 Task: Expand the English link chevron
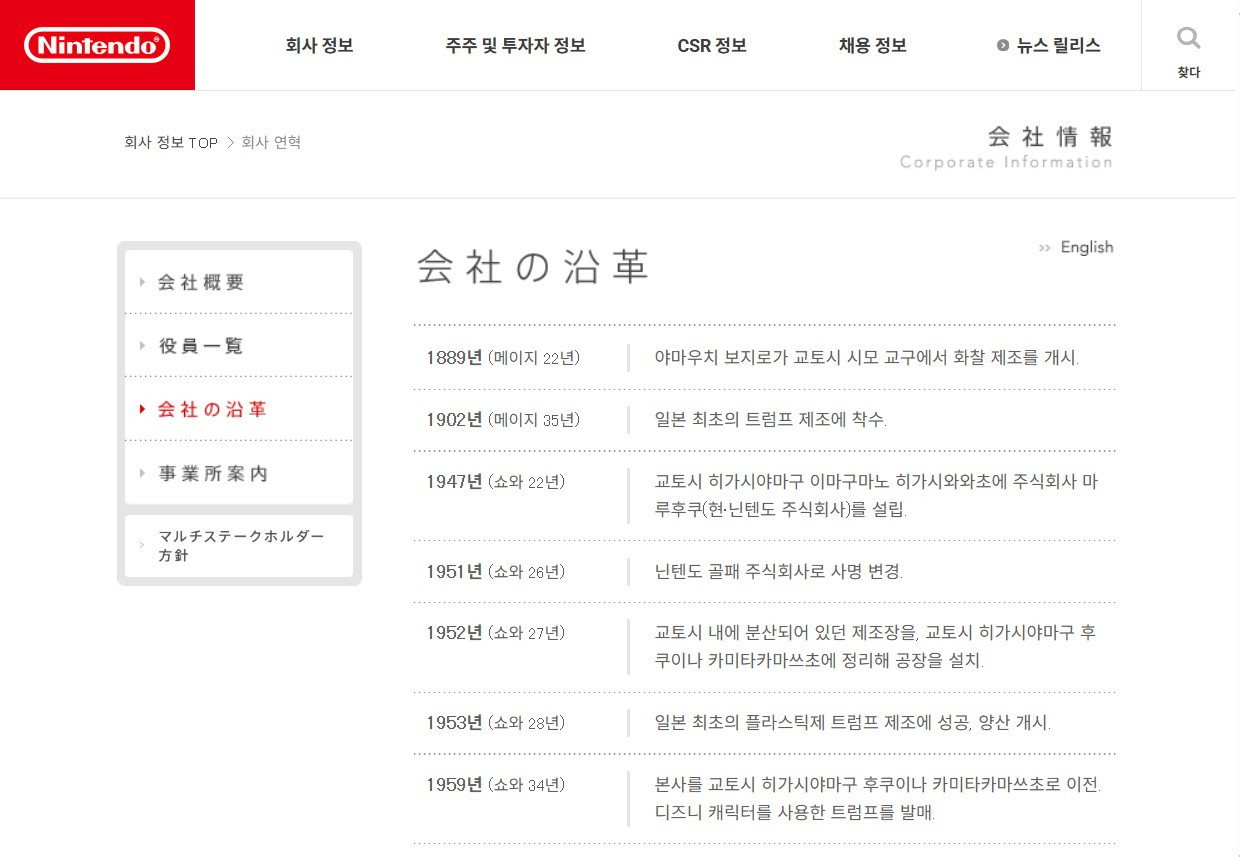pos(1044,247)
